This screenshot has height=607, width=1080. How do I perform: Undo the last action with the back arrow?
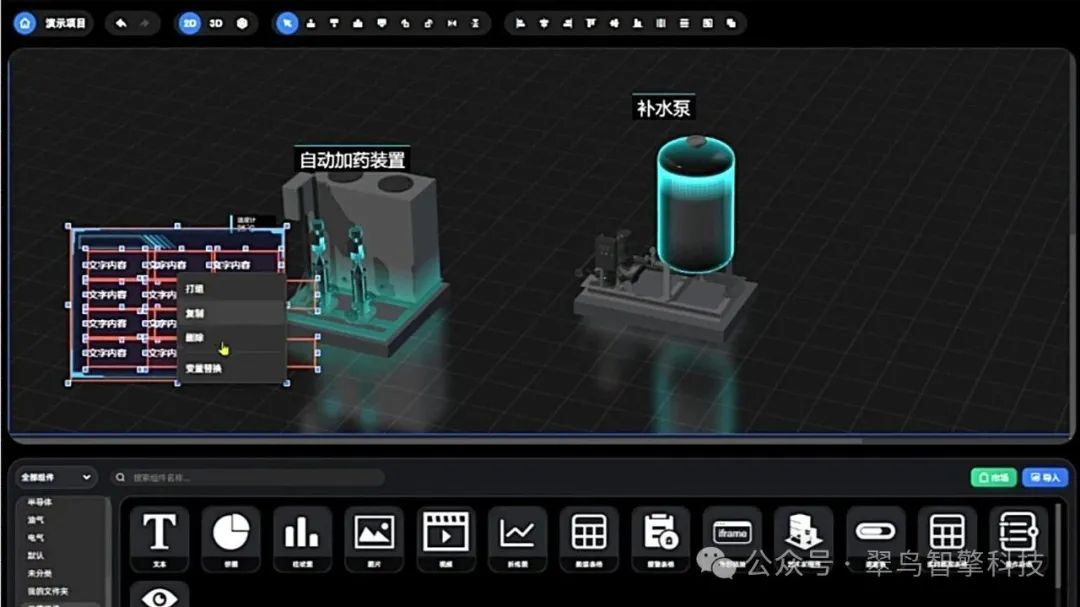(x=121, y=23)
